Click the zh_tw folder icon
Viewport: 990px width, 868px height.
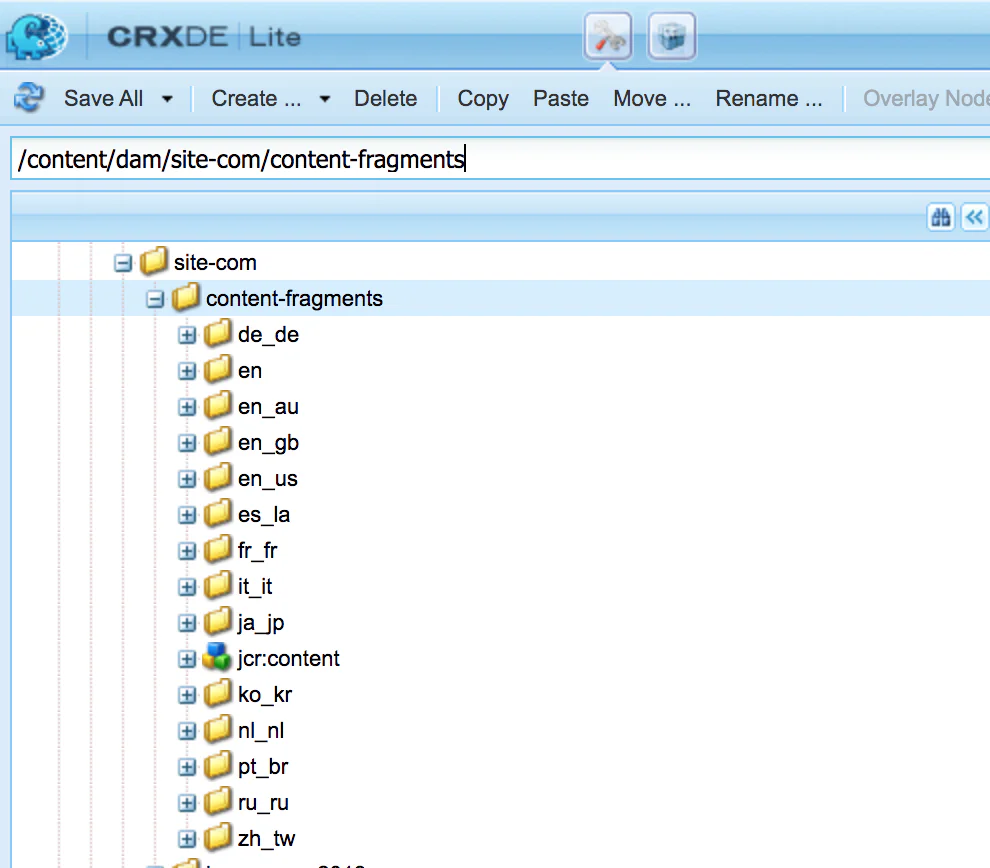click(x=218, y=837)
